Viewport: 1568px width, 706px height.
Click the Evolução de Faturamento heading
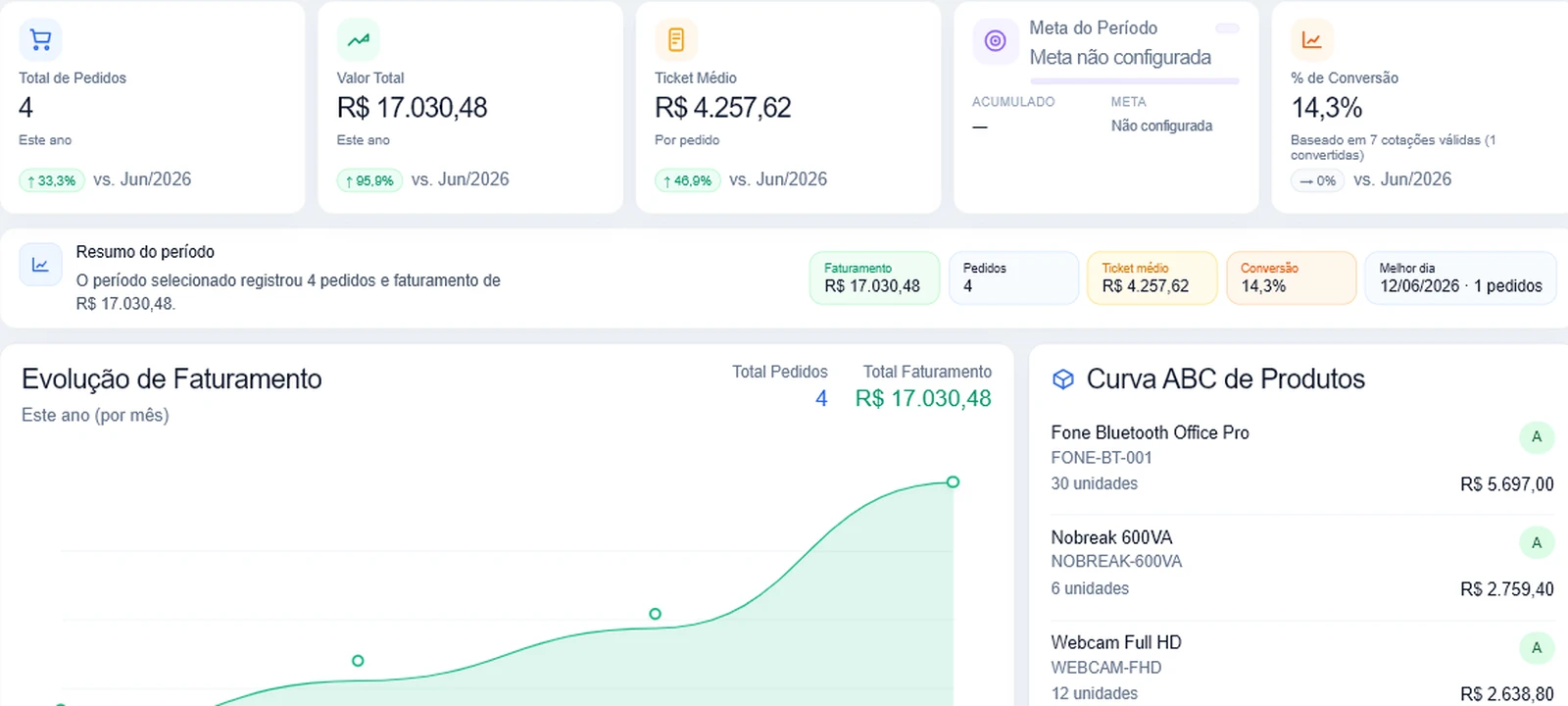pyautogui.click(x=171, y=379)
